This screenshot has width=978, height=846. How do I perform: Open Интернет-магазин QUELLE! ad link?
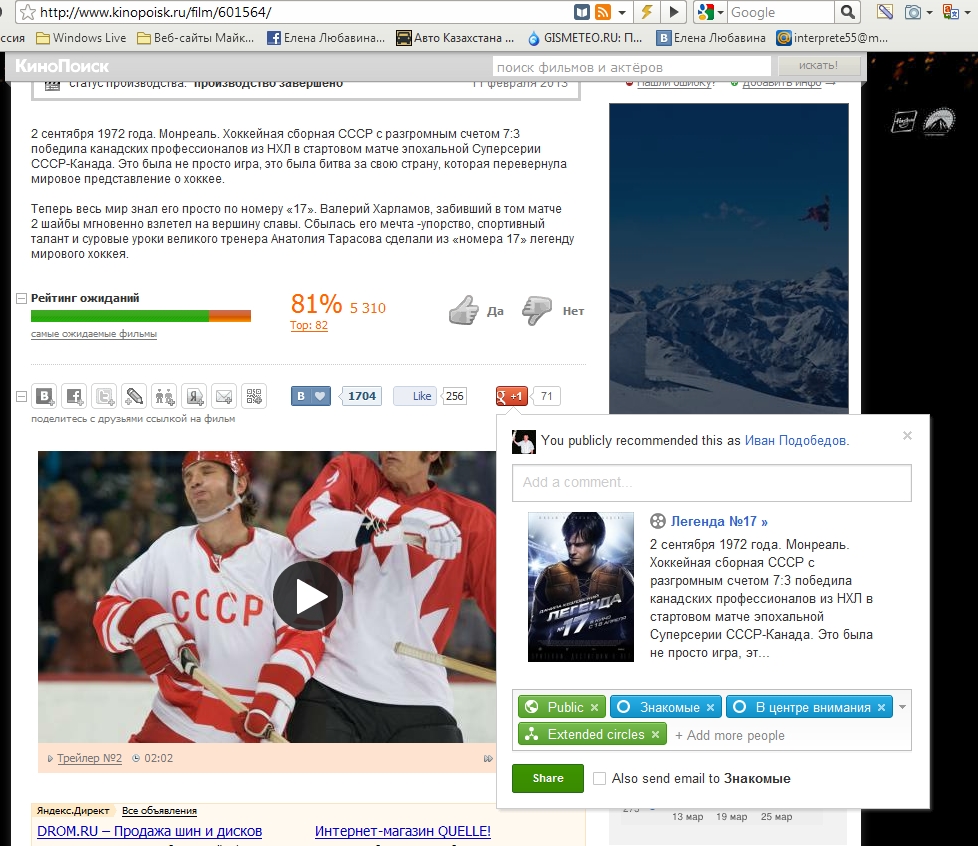point(402,831)
